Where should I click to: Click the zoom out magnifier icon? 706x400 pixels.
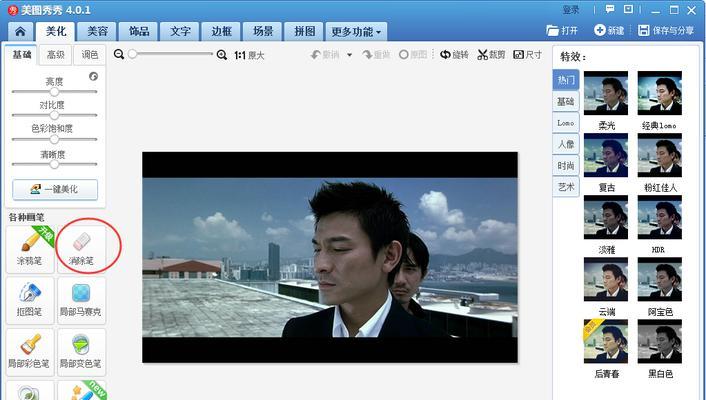pos(119,55)
